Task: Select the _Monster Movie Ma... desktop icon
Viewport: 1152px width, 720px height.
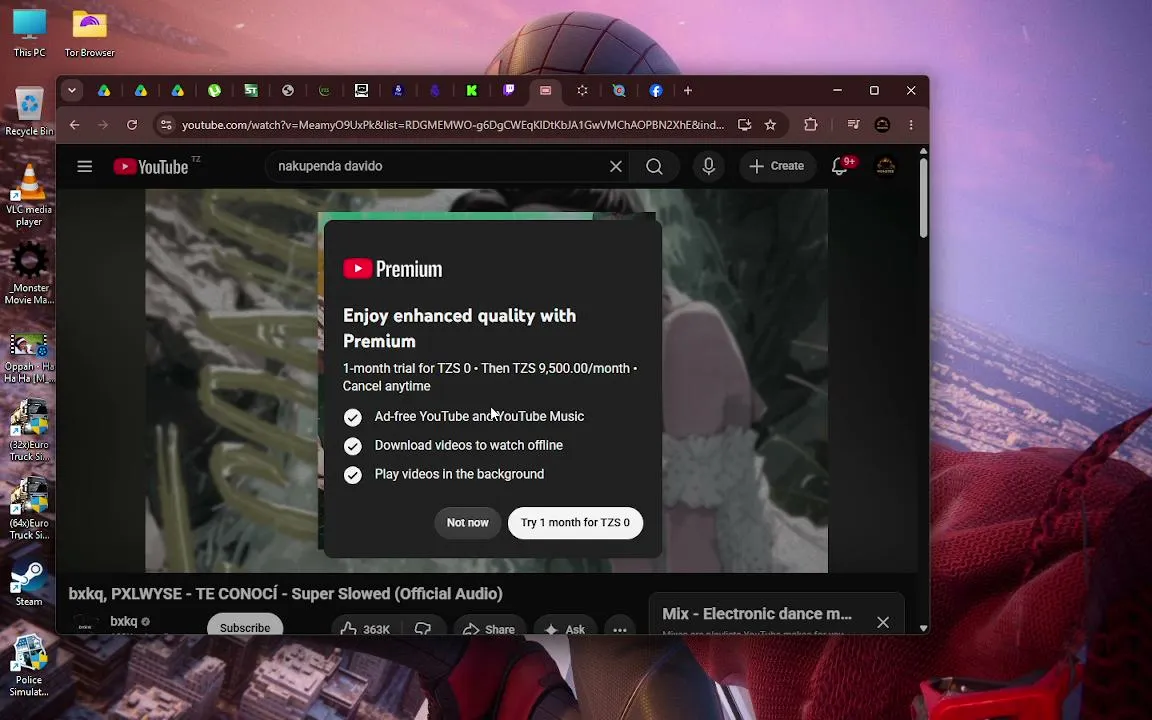Action: [x=29, y=273]
